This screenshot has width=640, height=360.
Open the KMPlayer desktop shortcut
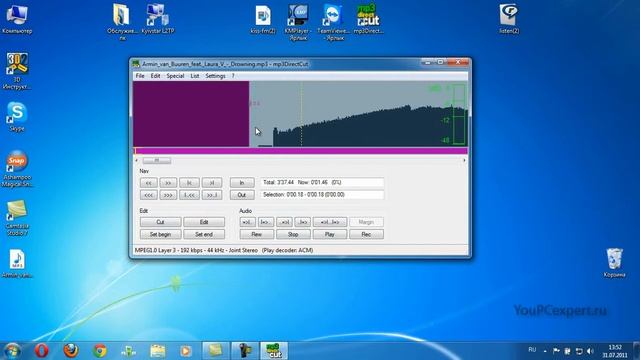pos(298,22)
